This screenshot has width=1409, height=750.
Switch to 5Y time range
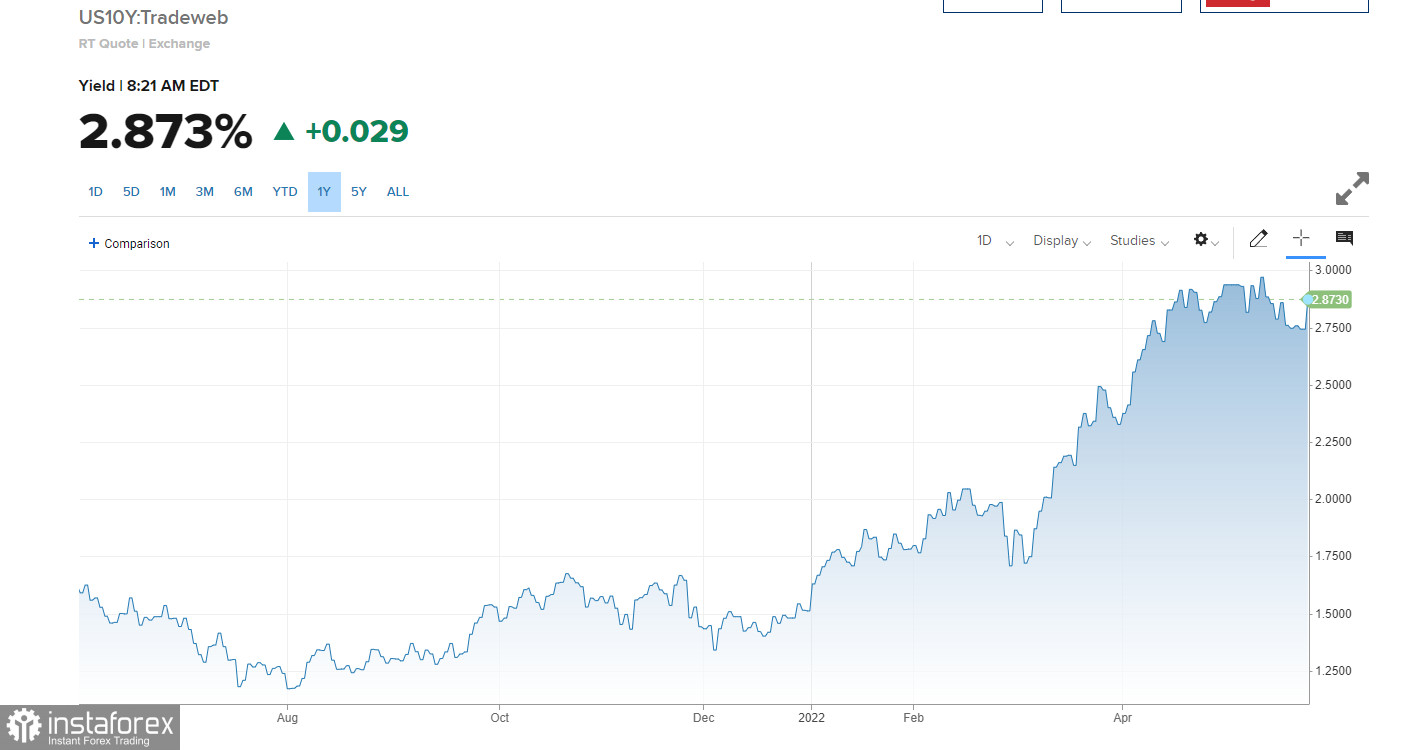click(359, 192)
